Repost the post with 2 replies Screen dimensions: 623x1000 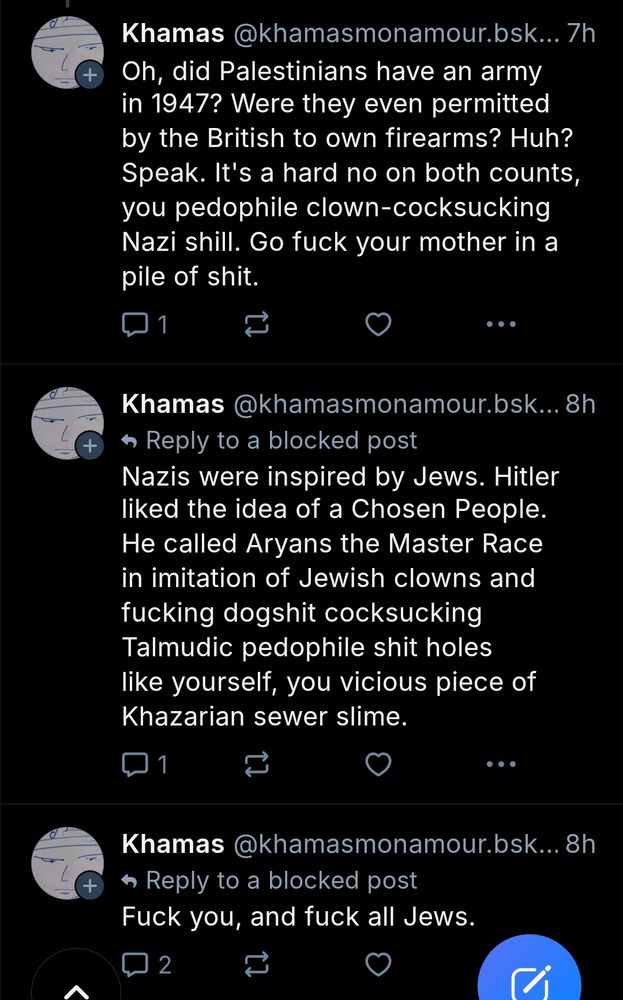257,964
